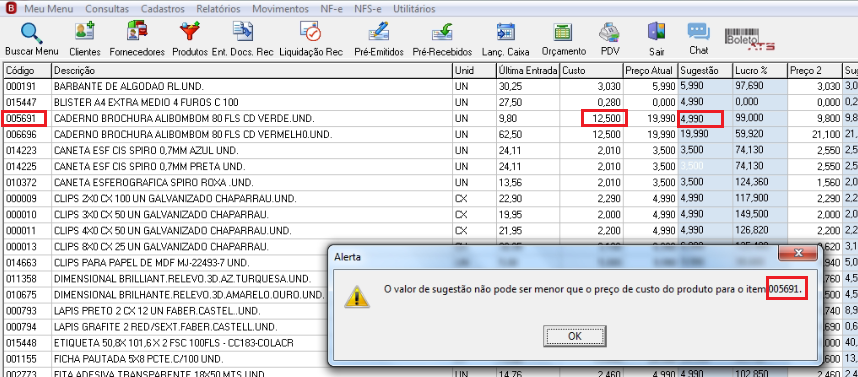
Task: Open the Cadastros menu
Action: 163,9
